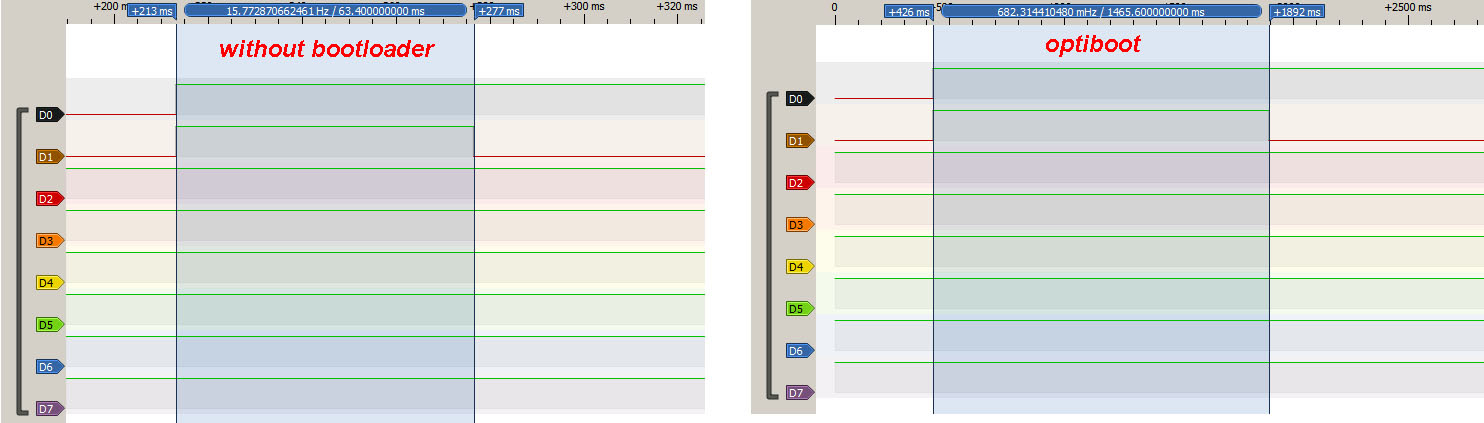Click the D0 channel tag in the optiboot capture
The height and width of the screenshot is (423, 1484).
(x=798, y=99)
